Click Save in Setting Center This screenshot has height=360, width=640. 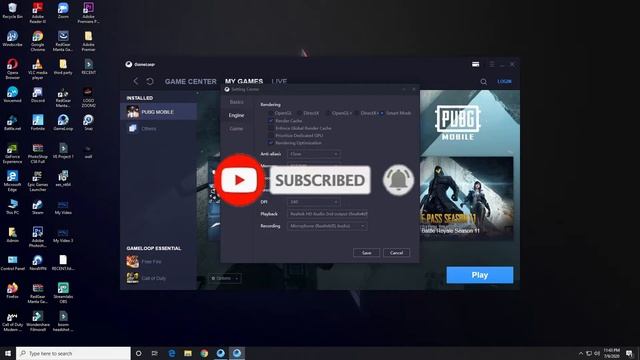pos(366,253)
